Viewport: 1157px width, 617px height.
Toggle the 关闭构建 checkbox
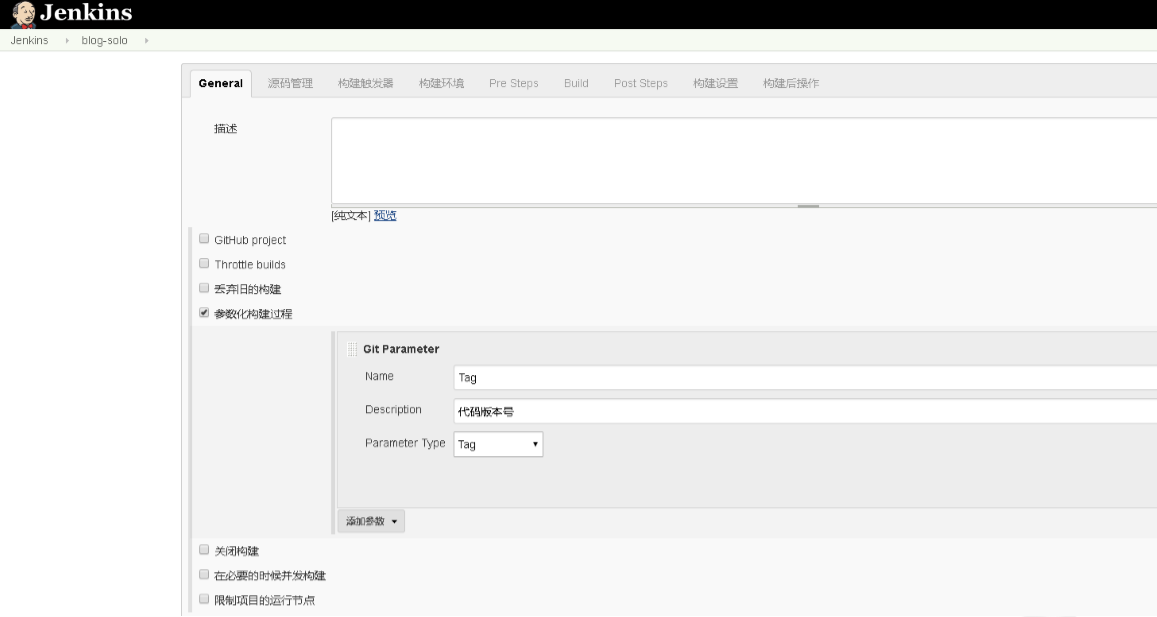coord(204,549)
